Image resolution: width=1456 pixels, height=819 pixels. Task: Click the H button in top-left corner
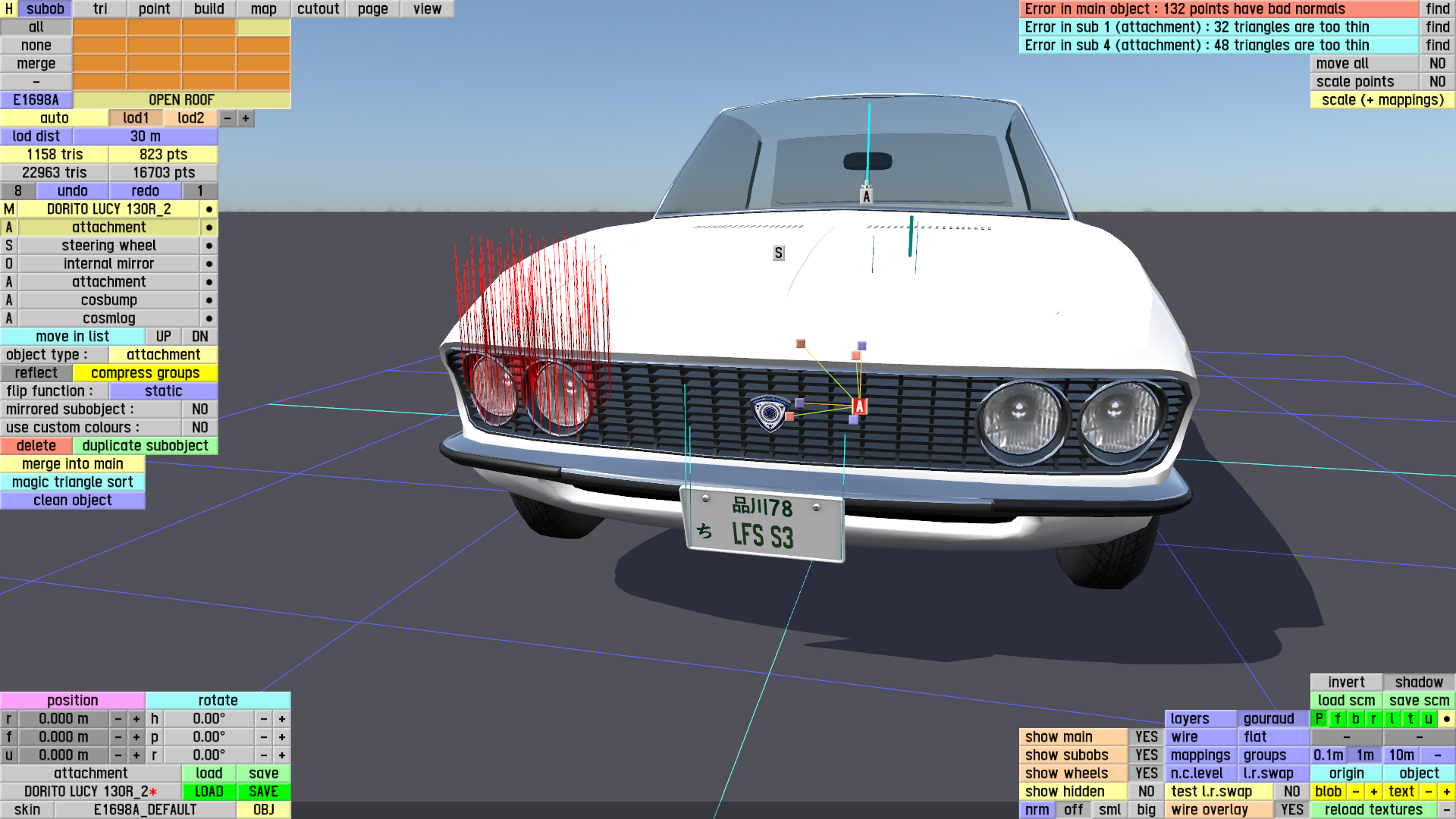click(8, 8)
